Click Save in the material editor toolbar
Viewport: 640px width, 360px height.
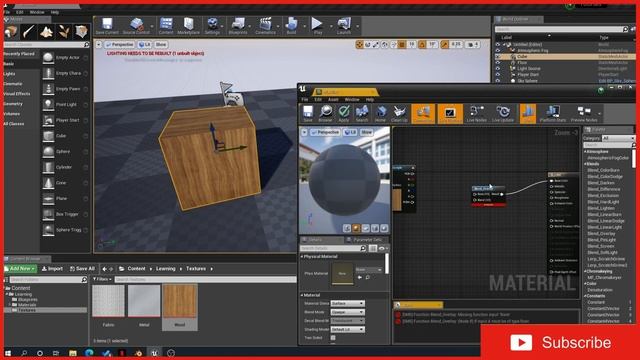pyautogui.click(x=308, y=113)
